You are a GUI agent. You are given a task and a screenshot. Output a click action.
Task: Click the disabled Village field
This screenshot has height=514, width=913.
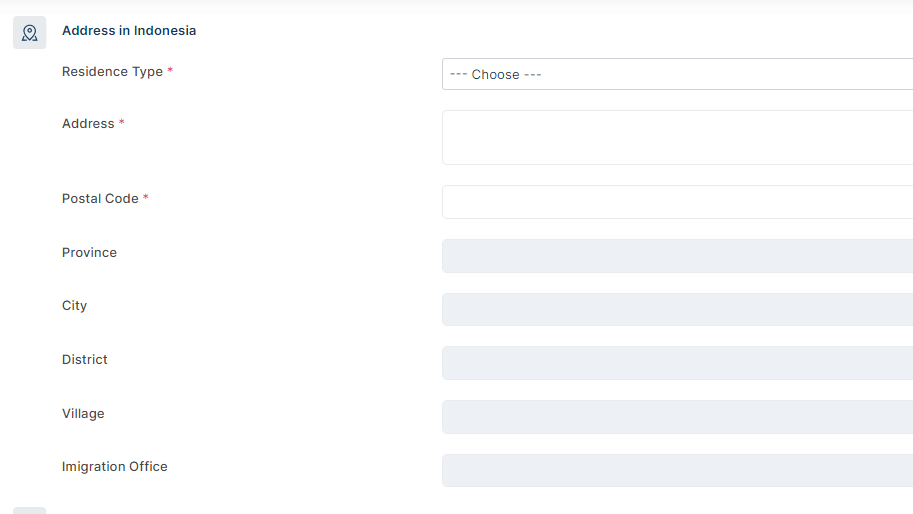[677, 417]
